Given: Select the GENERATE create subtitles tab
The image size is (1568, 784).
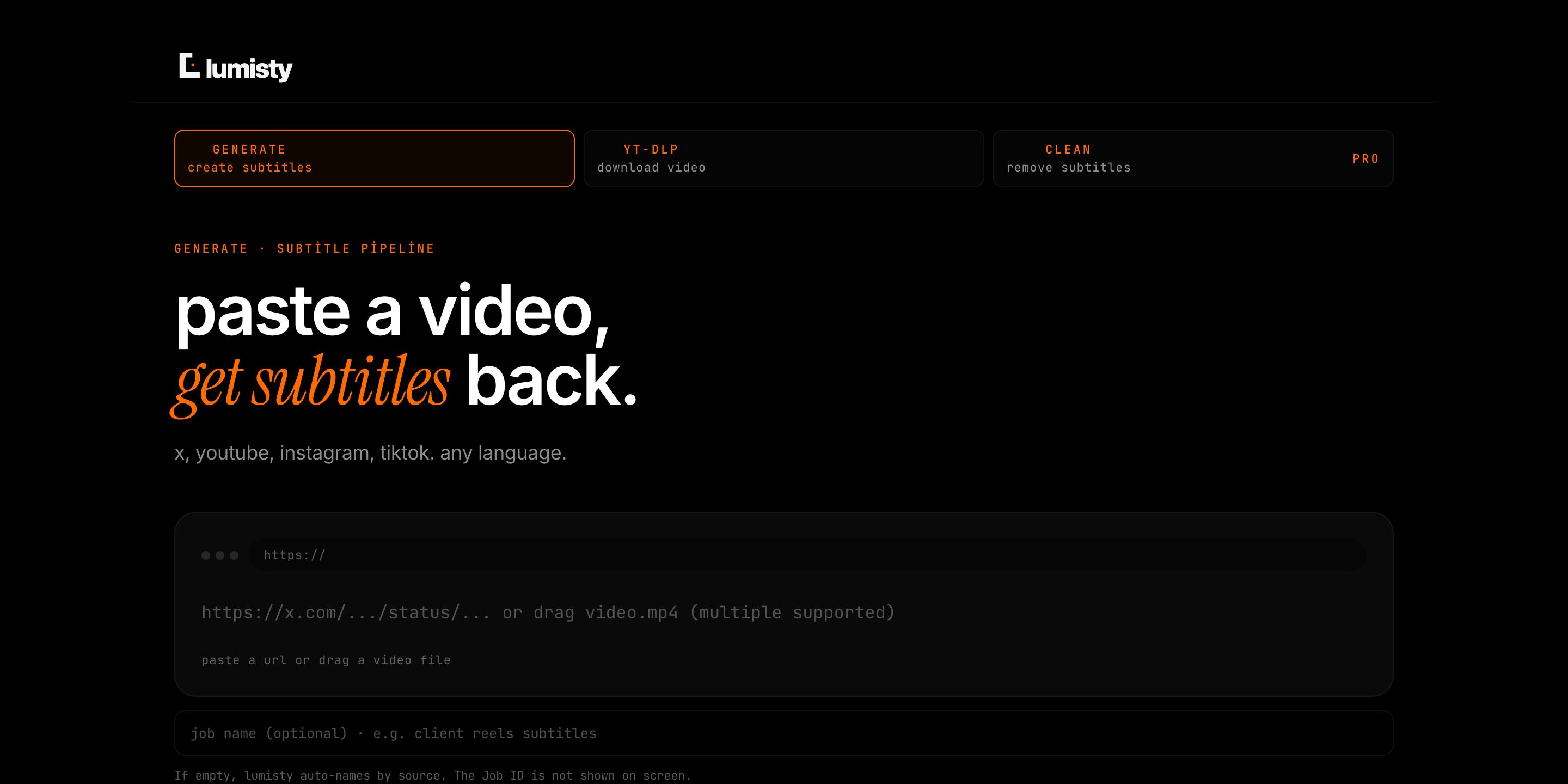Looking at the screenshot, I should [x=375, y=158].
